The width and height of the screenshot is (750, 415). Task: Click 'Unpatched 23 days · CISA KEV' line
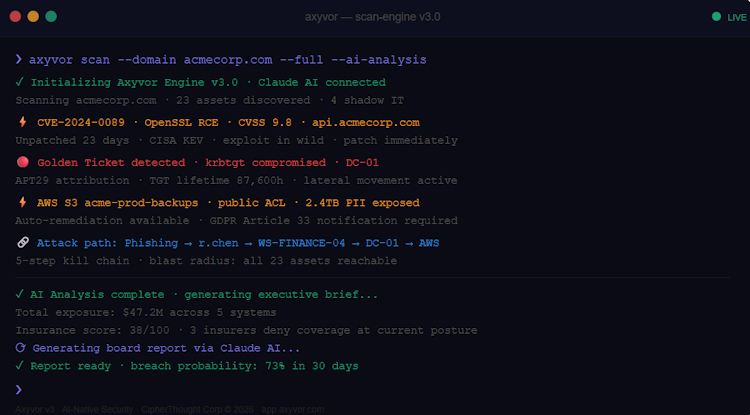tap(236, 141)
